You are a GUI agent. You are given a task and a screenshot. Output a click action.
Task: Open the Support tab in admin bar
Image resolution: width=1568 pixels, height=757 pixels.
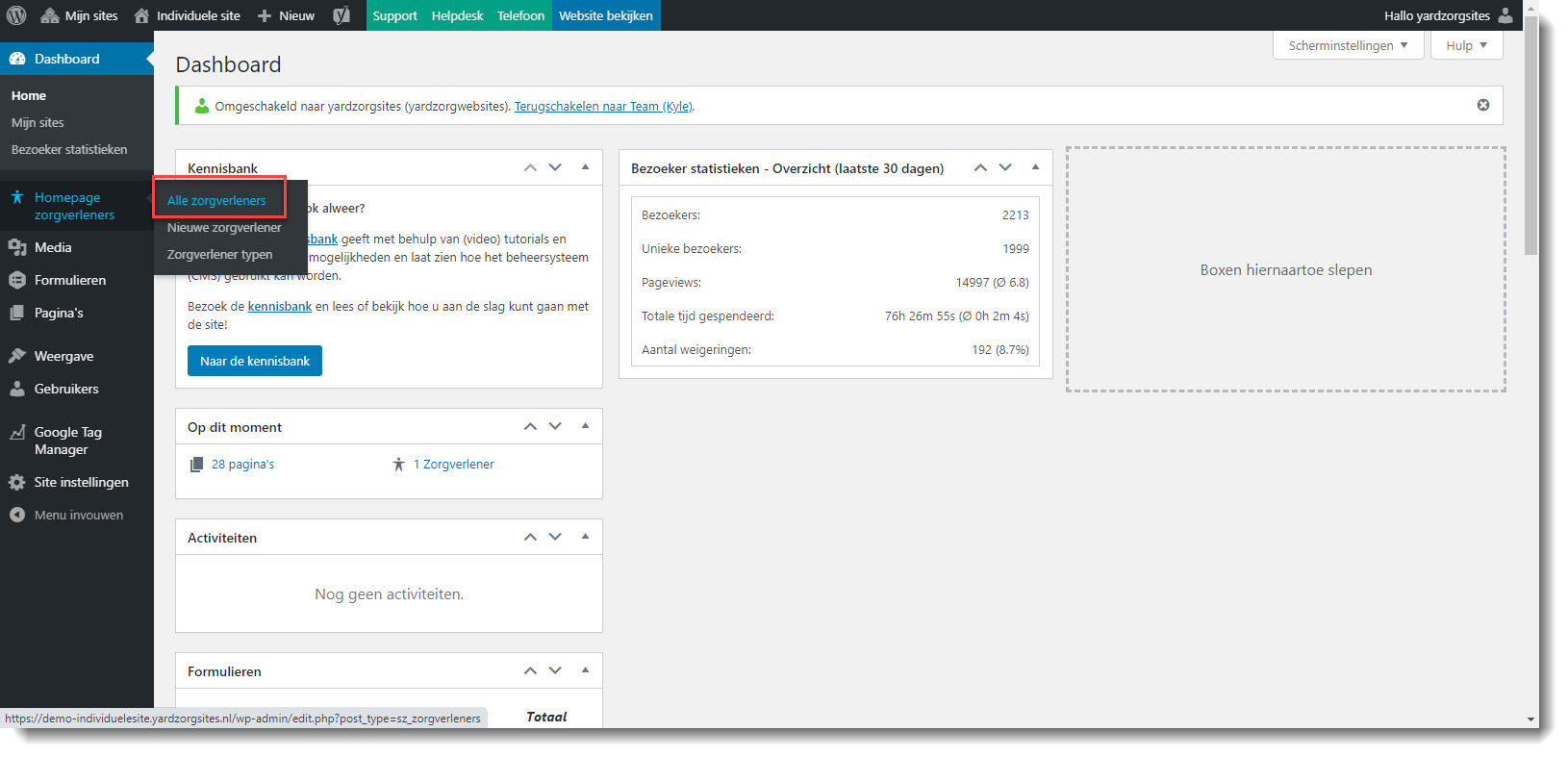(394, 15)
